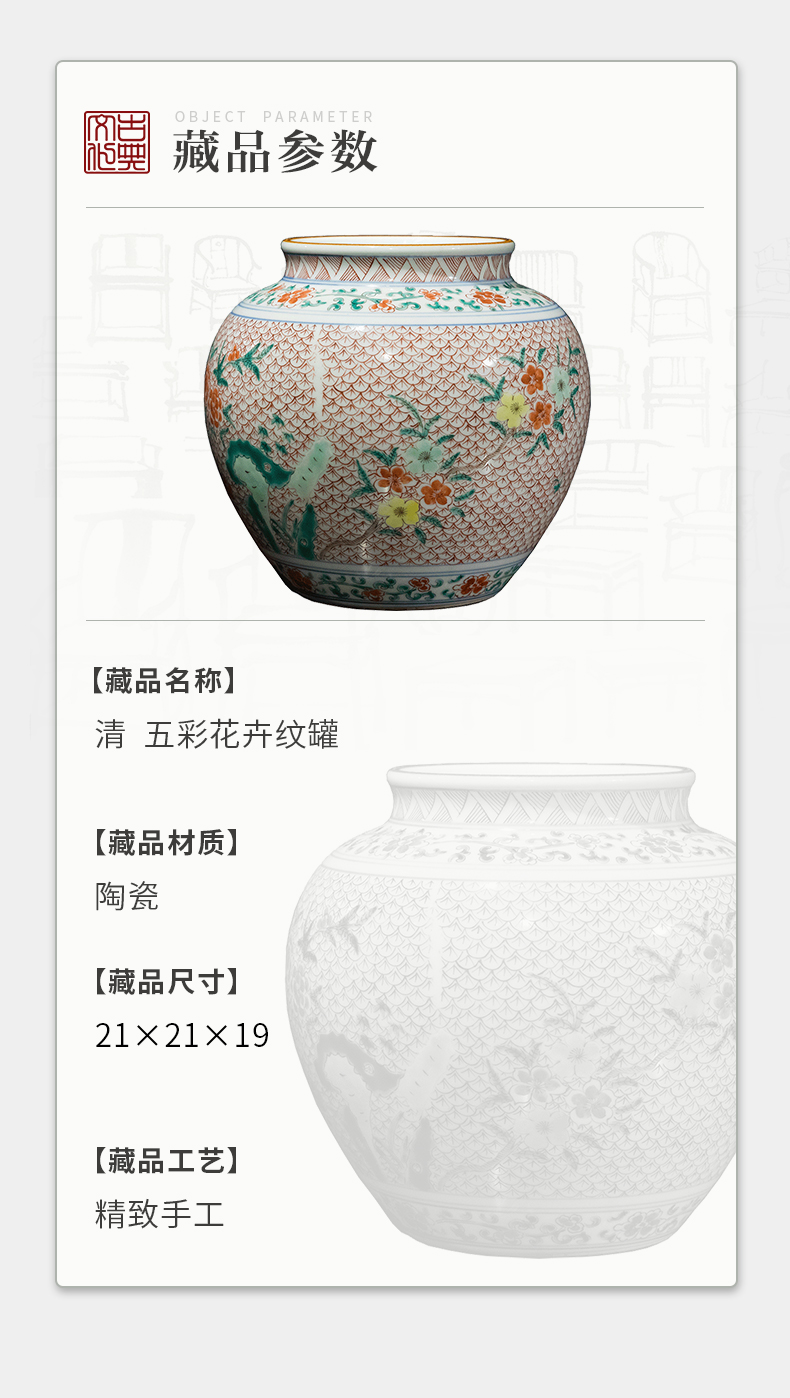The width and height of the screenshot is (790, 1398).
Task: Click the 精致手工 craft text
Action: (160, 1215)
